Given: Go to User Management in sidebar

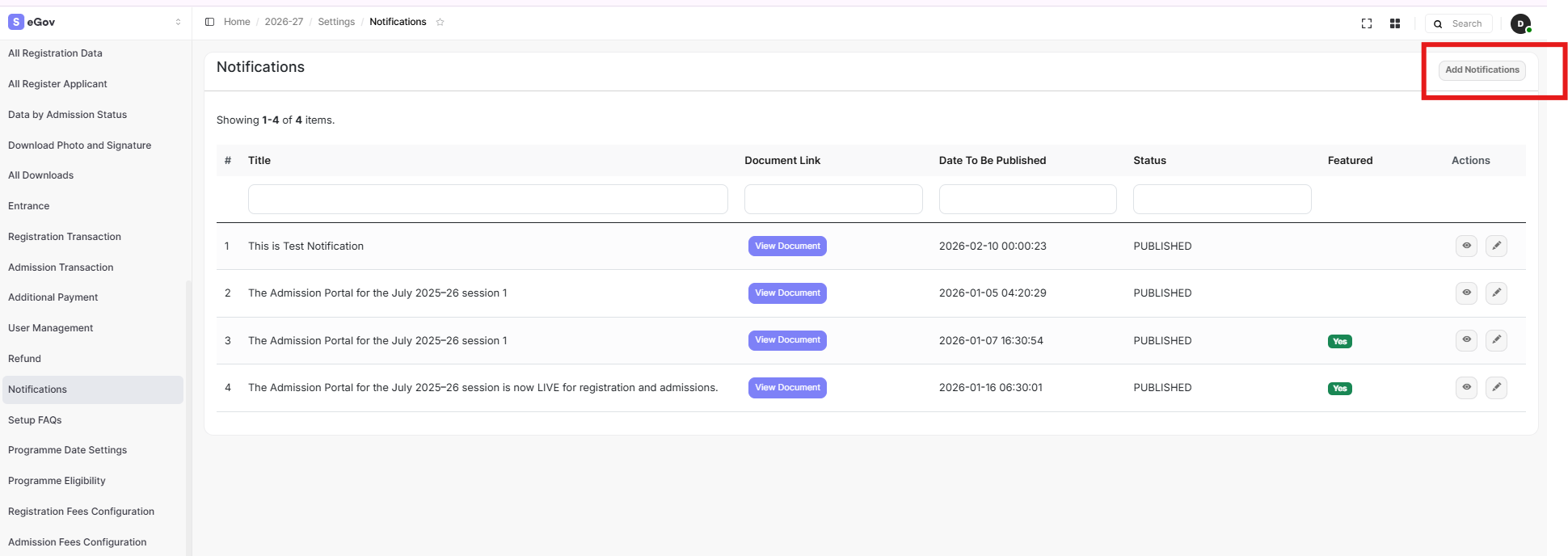Looking at the screenshot, I should [51, 328].
